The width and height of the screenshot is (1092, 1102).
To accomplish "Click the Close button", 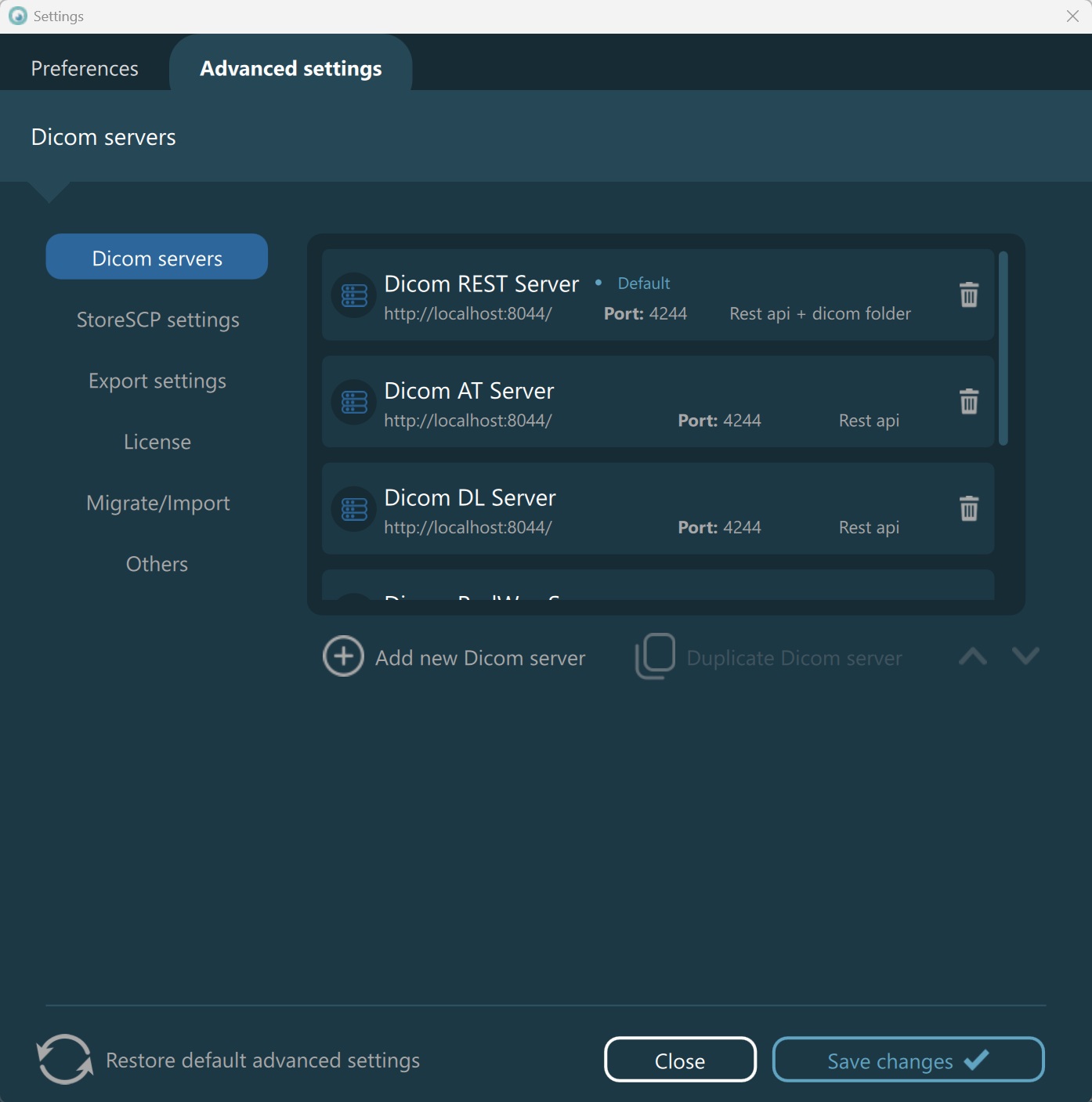I will coord(680,1060).
